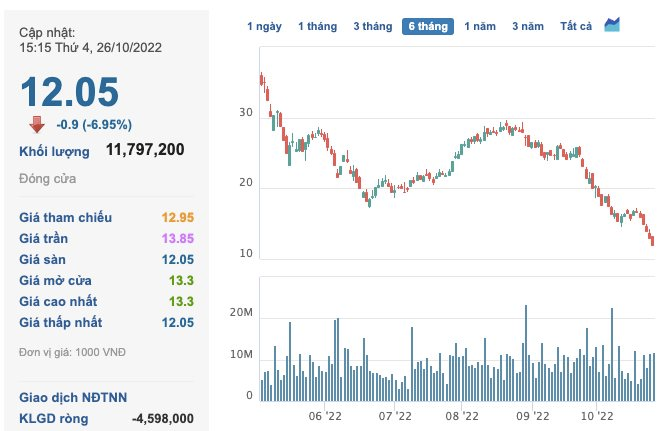Switch chart to 1 năm view
This screenshot has height=431, width=663.
tap(480, 27)
